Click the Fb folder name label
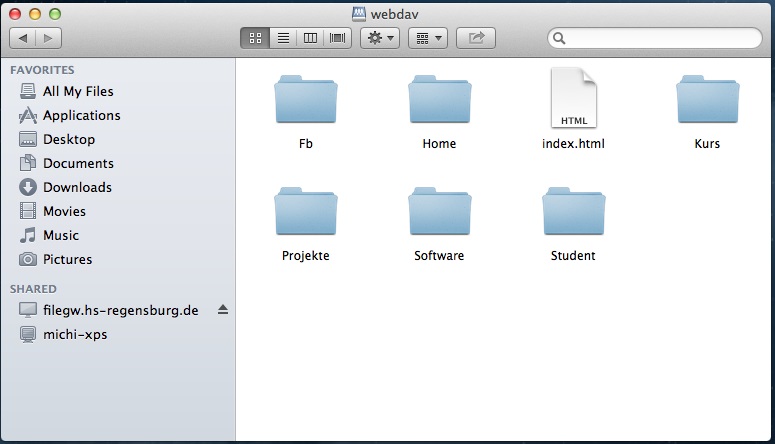Screen dimensions: 775x444 click(305, 144)
